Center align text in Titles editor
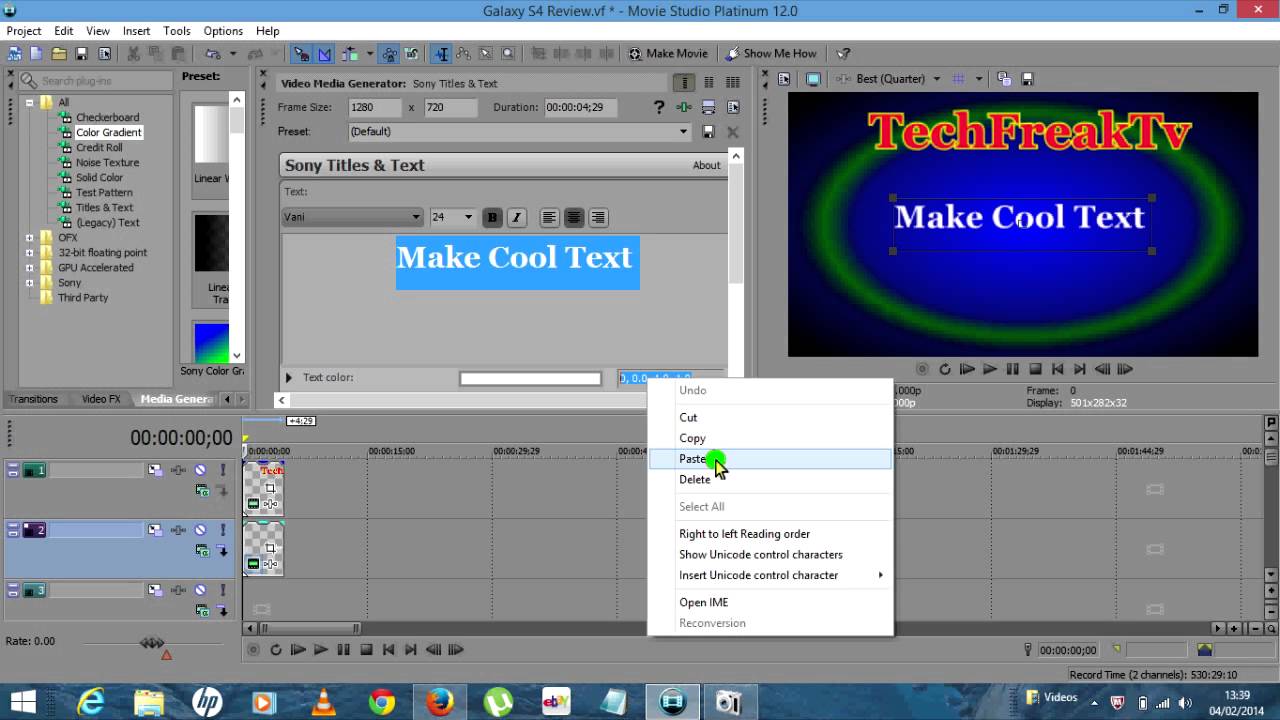The image size is (1280, 720). tap(573, 217)
